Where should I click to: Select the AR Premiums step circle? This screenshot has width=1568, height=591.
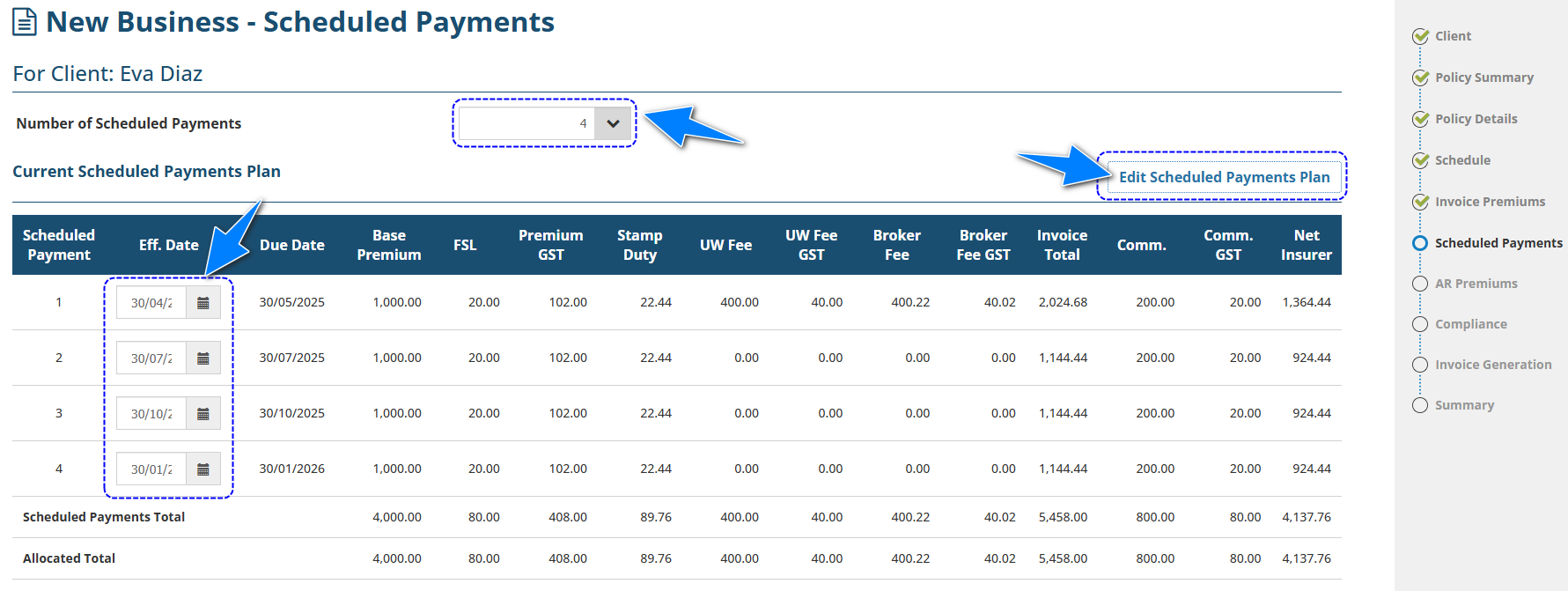(1420, 284)
